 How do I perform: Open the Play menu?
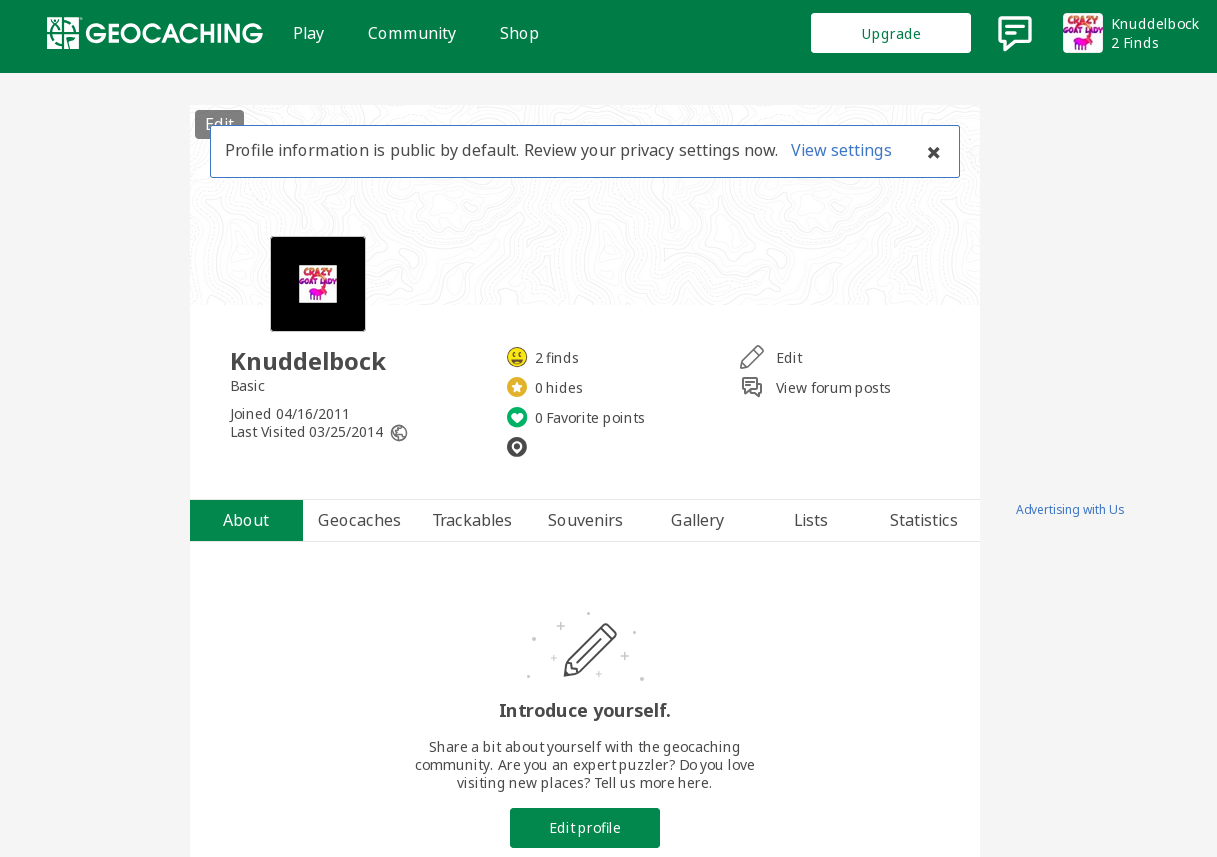click(x=308, y=33)
